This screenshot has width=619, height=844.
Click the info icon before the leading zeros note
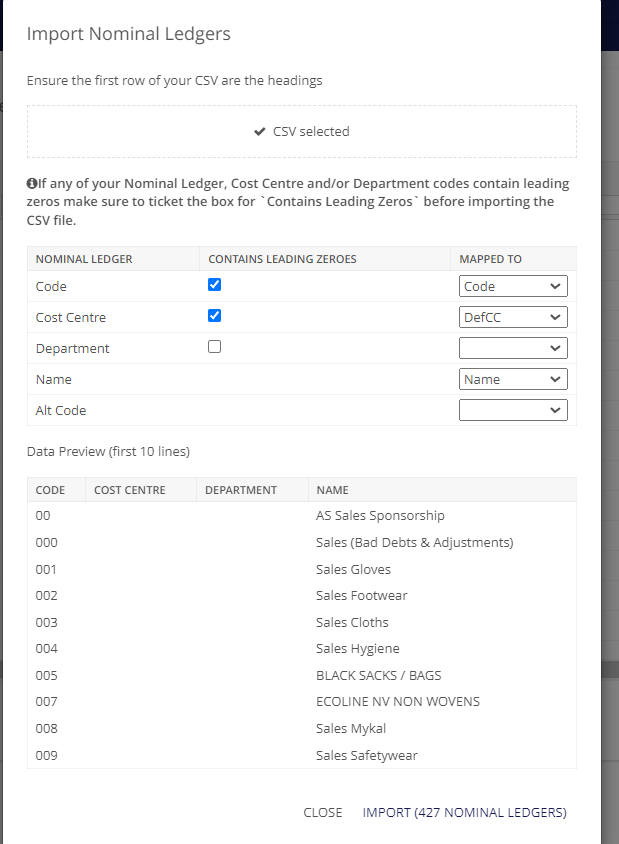click(x=31, y=184)
